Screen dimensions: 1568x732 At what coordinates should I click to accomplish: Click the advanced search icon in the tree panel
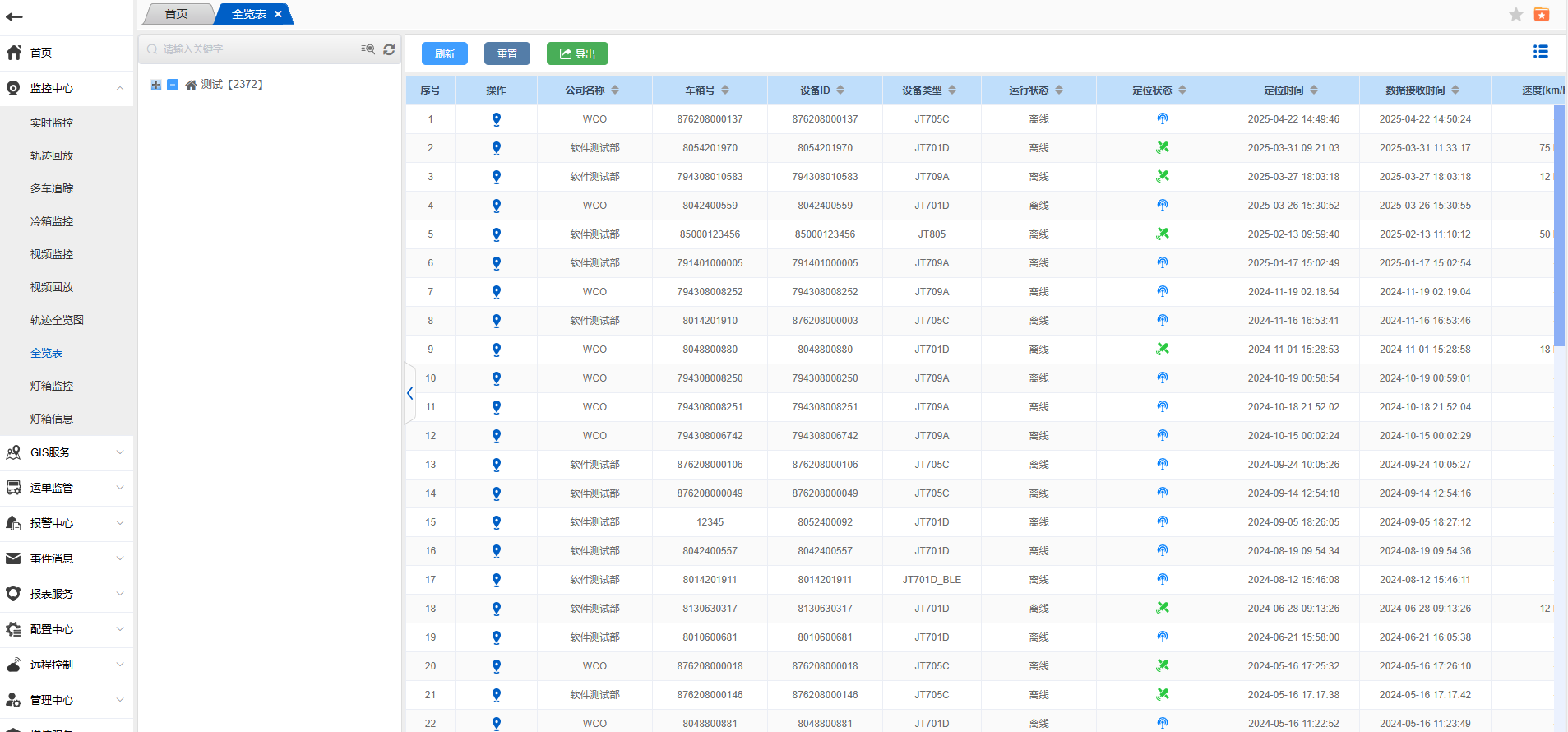tap(368, 49)
